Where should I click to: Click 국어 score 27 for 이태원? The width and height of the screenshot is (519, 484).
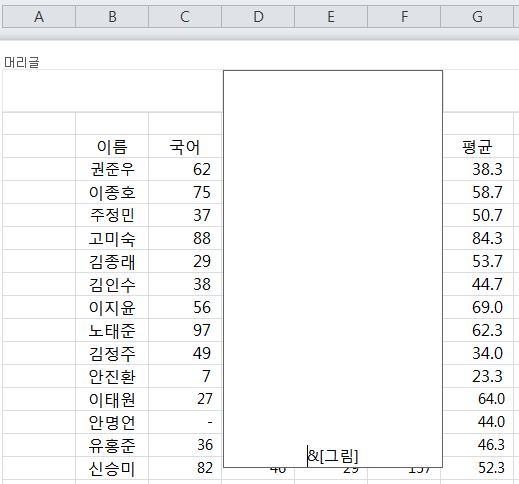[x=185, y=399]
